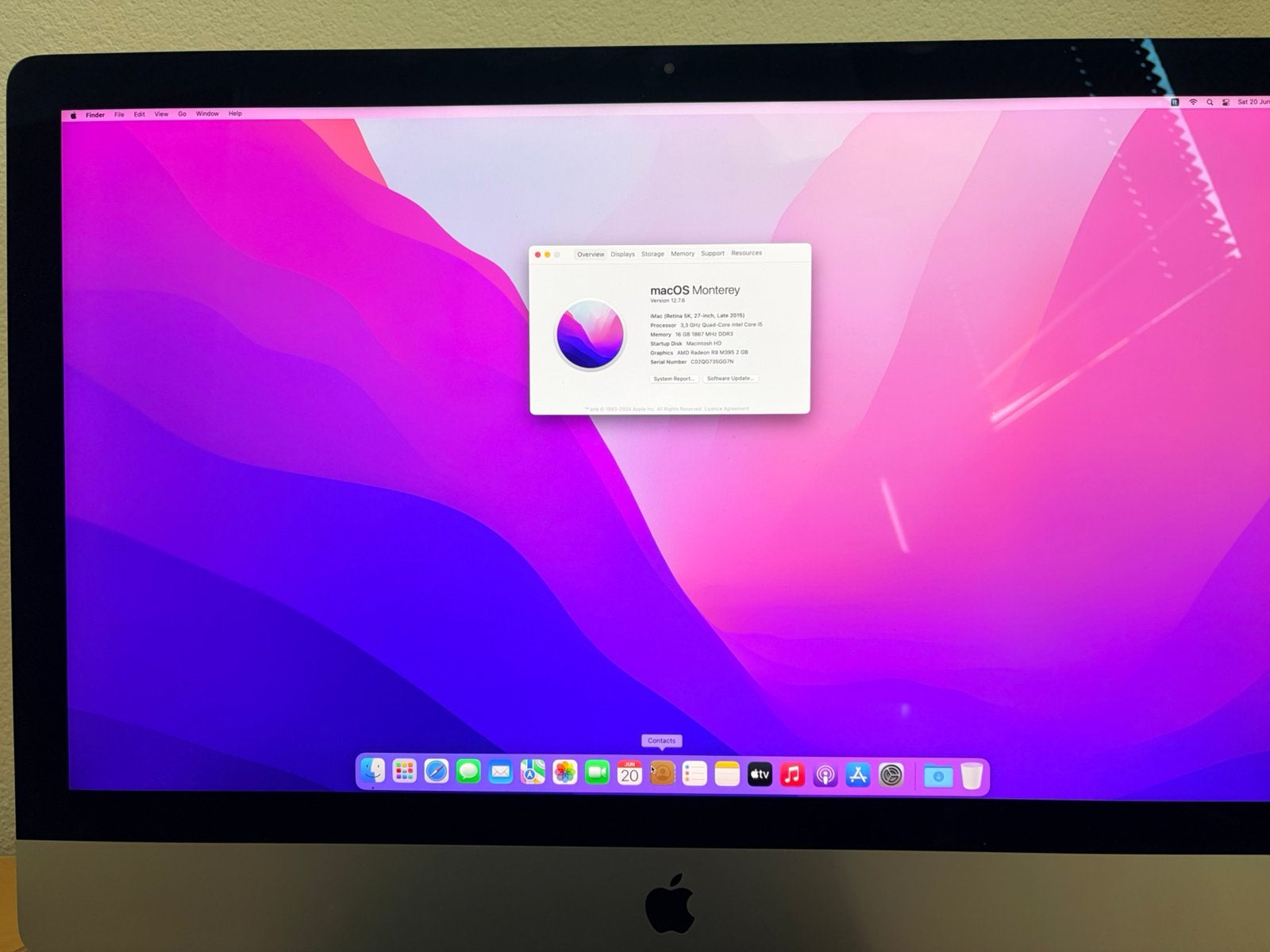Click the Wi-Fi status icon
Image resolution: width=1270 pixels, height=952 pixels.
(1192, 102)
